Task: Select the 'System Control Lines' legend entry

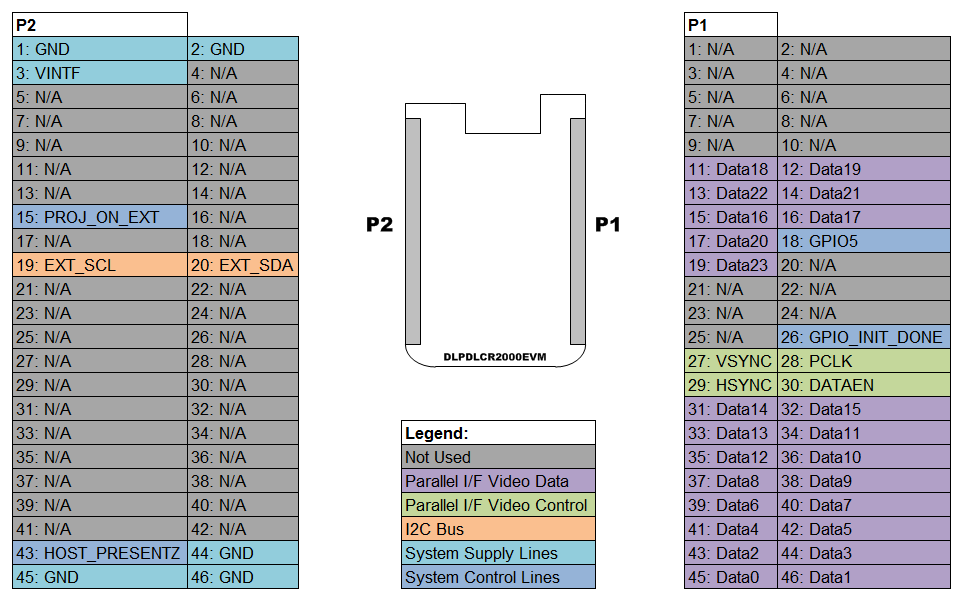Action: [498, 577]
